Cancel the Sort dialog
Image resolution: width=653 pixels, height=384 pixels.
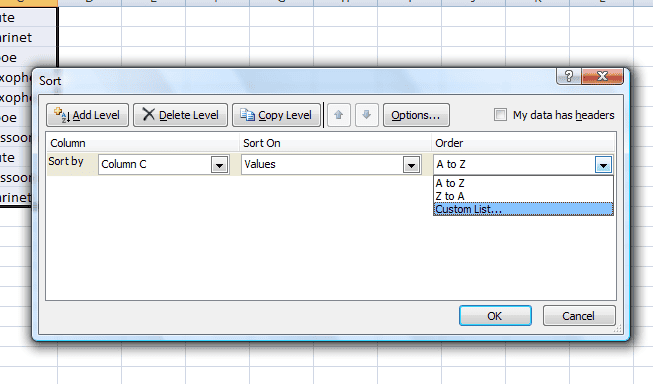(x=579, y=316)
